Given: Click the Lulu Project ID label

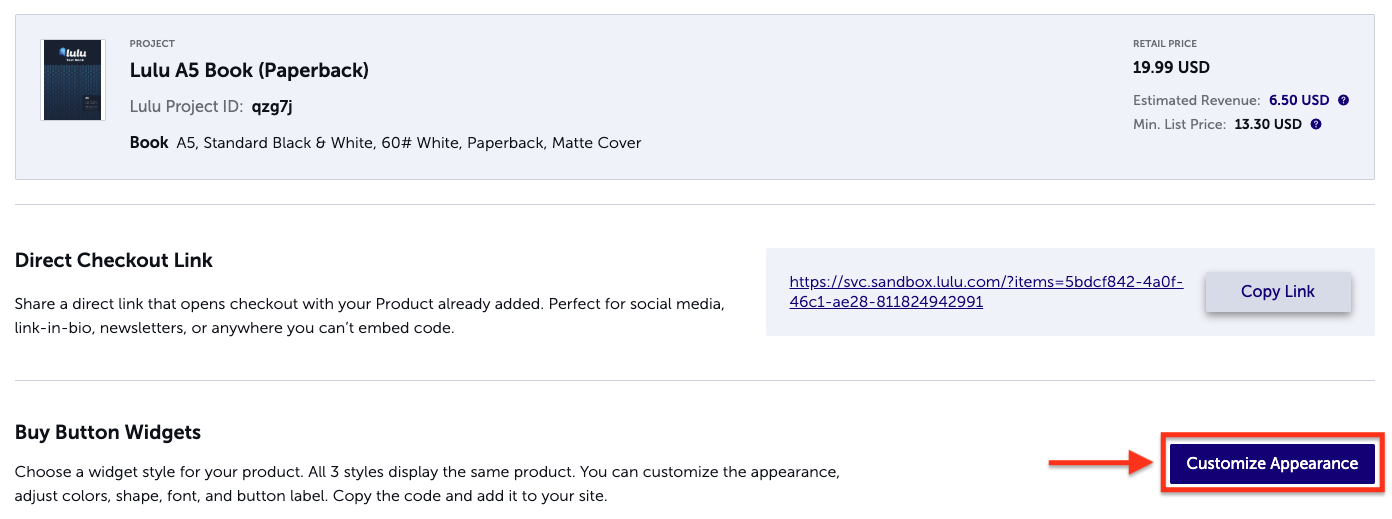Looking at the screenshot, I should [187, 107].
